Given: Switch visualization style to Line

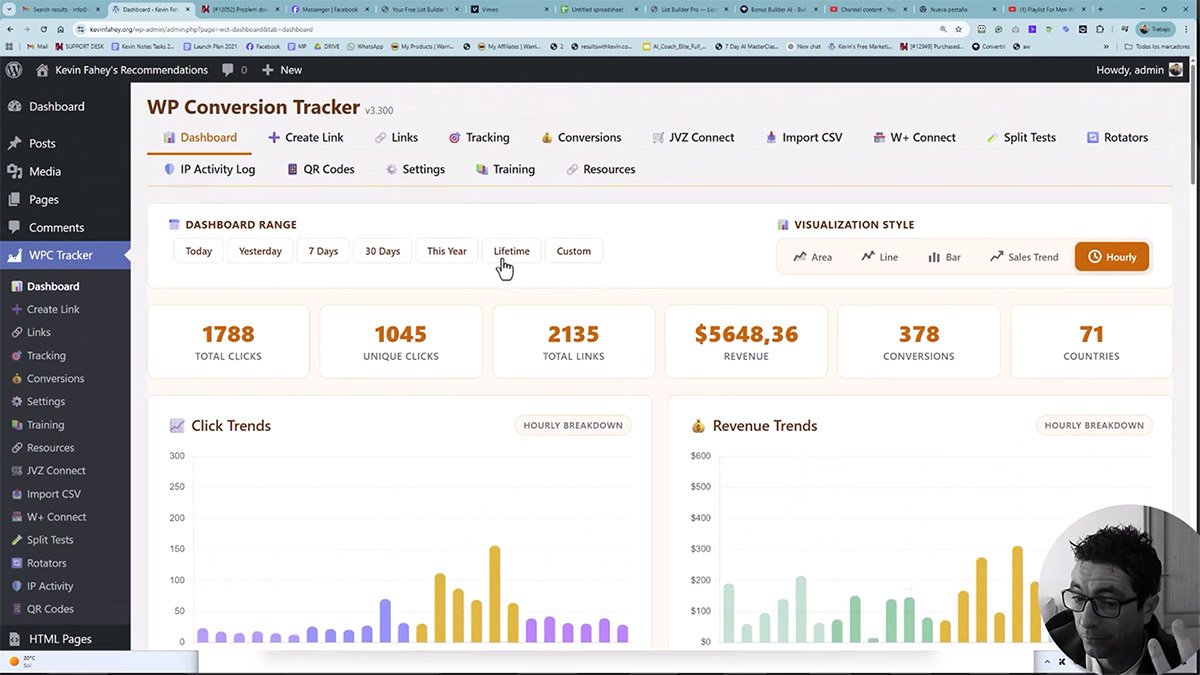Looking at the screenshot, I should pos(880,257).
